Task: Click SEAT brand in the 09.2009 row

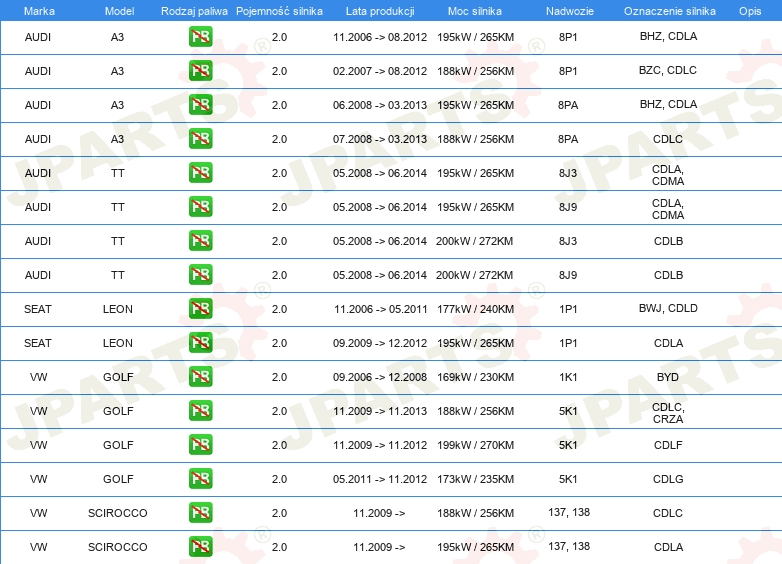Action: coord(38,343)
